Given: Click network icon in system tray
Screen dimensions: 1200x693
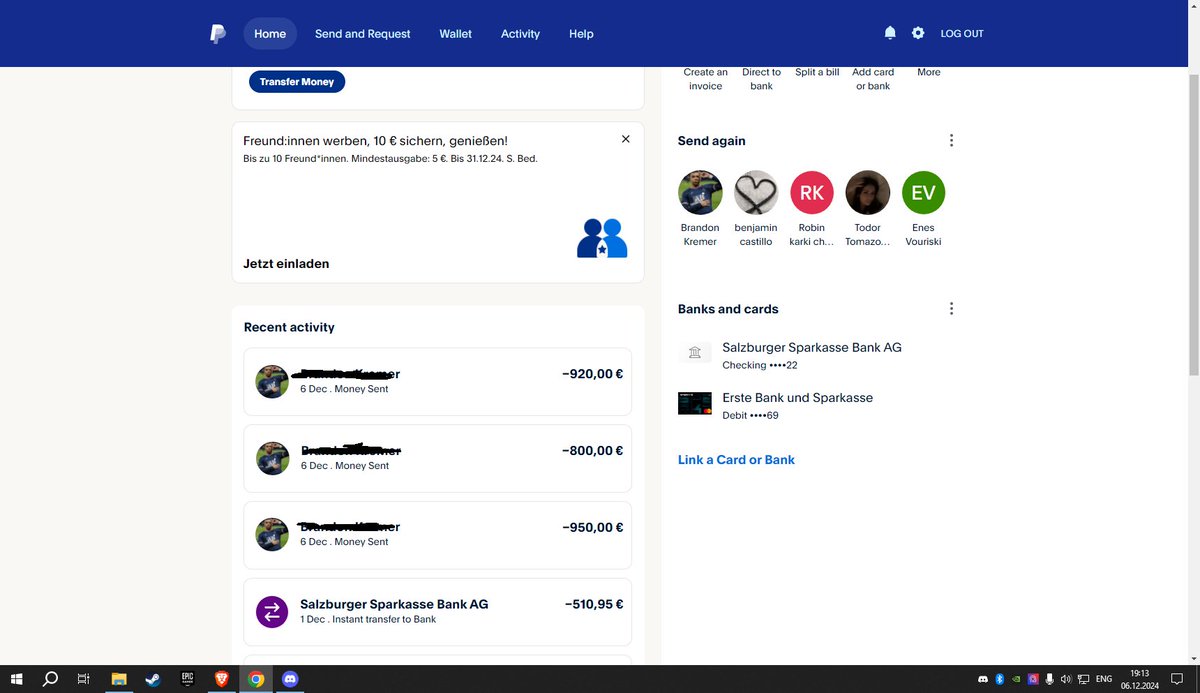Looking at the screenshot, I should pos(1083,679).
